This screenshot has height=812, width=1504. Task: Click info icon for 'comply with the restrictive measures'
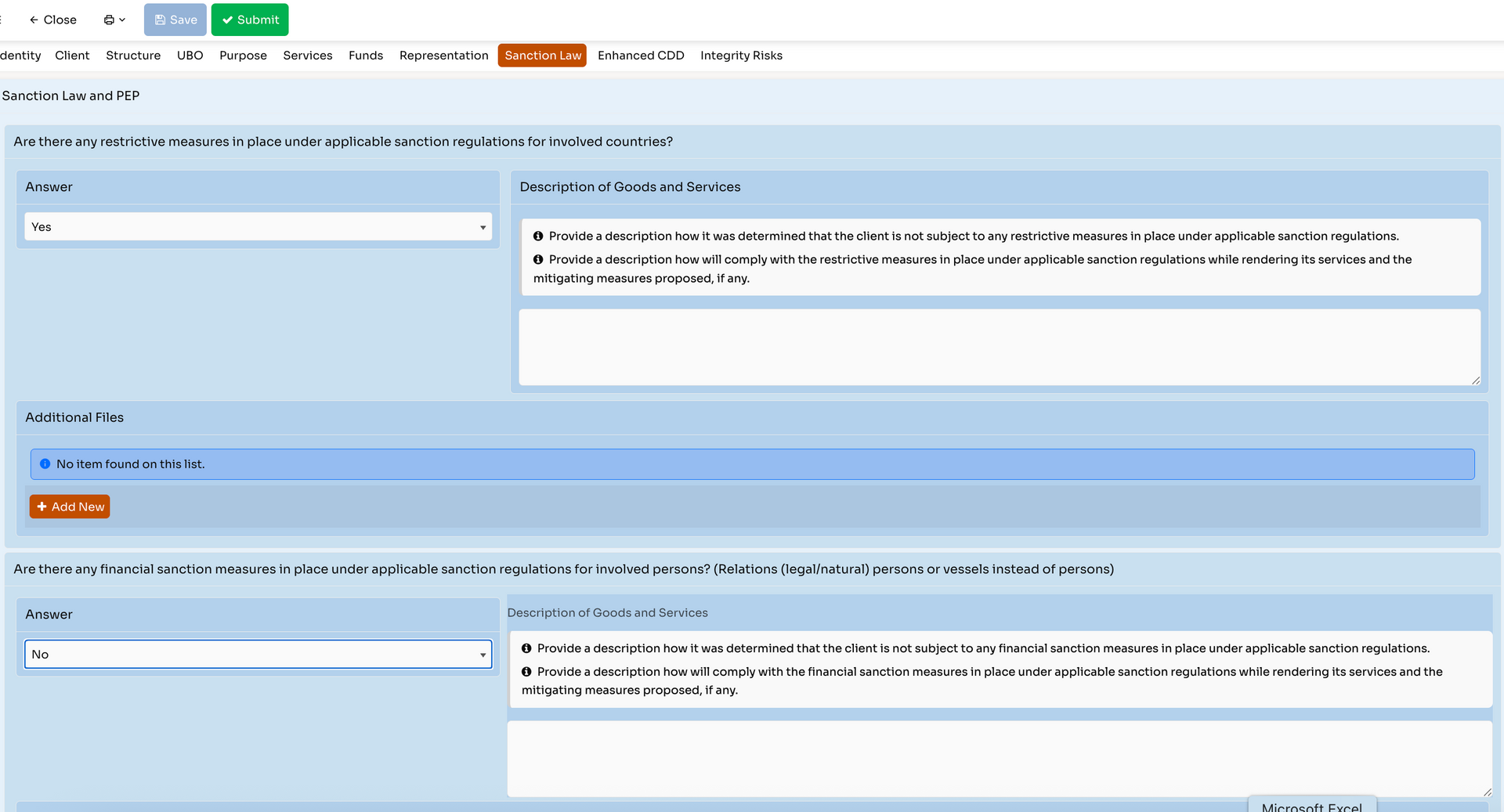pos(538,260)
